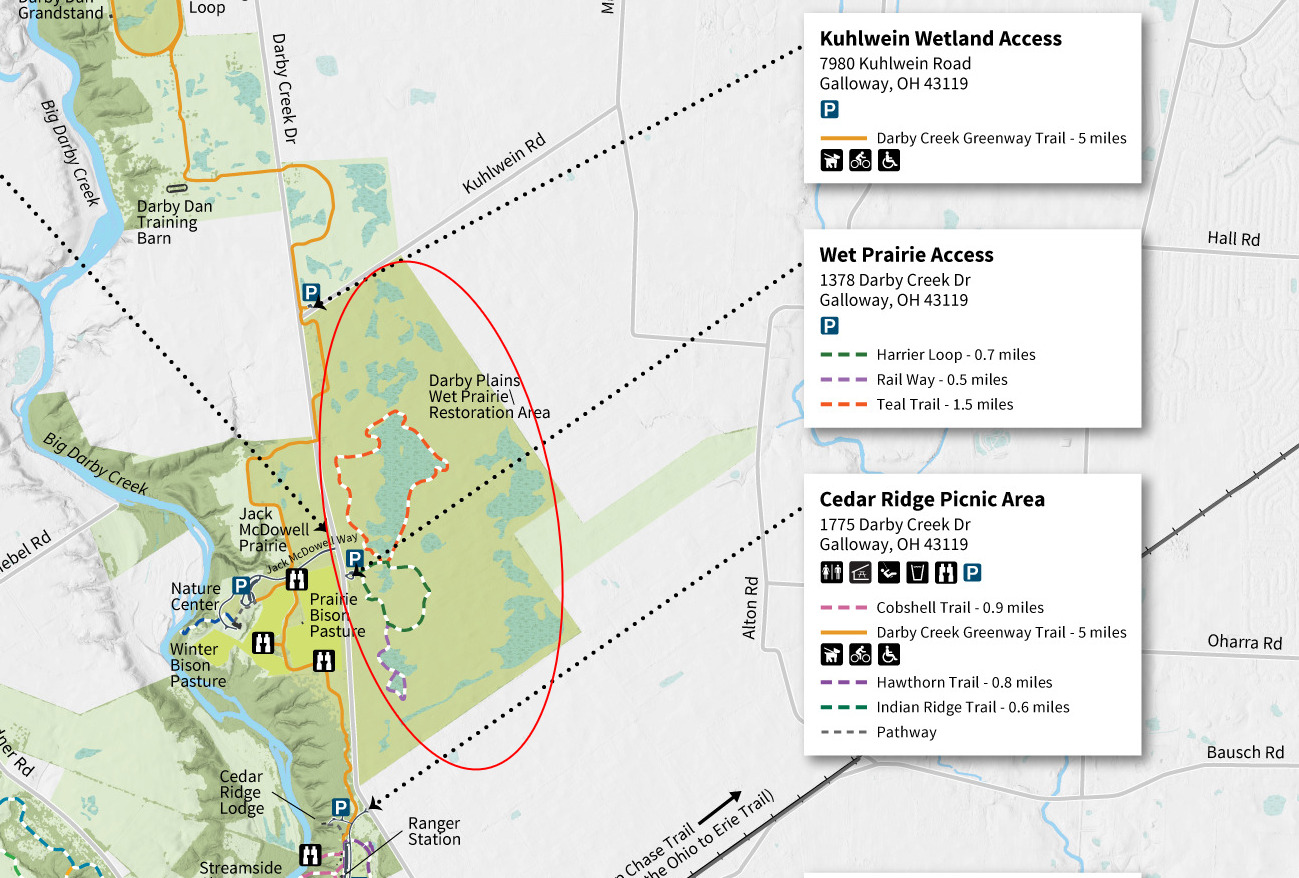Click the "Bausch Rd" road label
The image size is (1299, 878).
click(x=1245, y=753)
